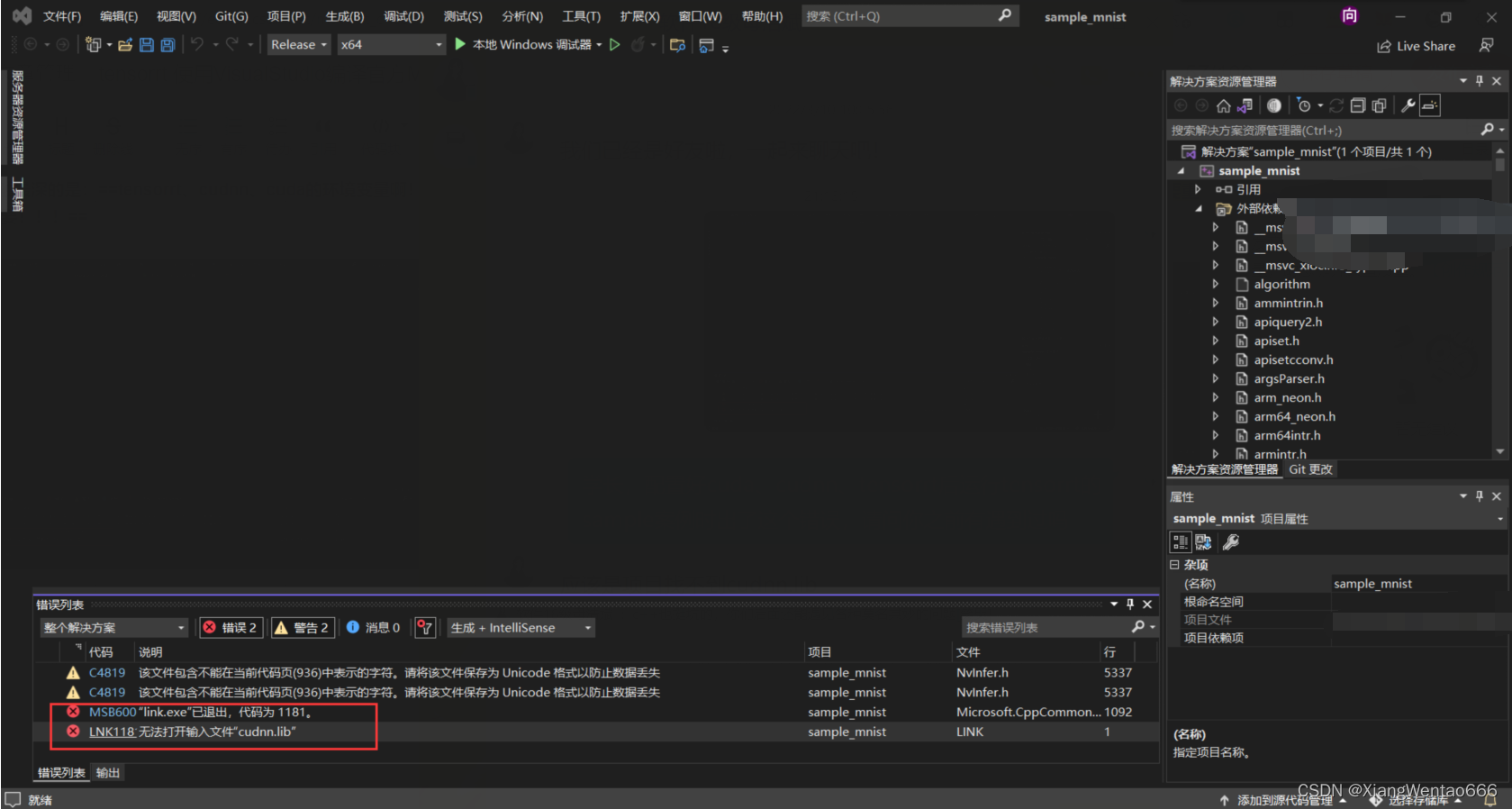Click the Sync with Active Document icon
The height and width of the screenshot is (809, 1512).
1336,105
